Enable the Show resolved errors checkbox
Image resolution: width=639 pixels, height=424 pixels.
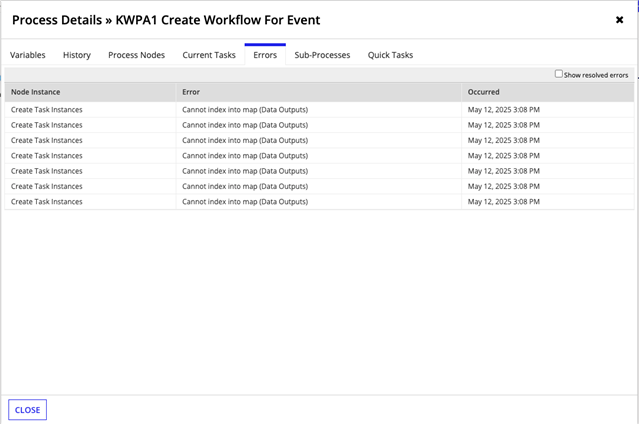(x=559, y=74)
